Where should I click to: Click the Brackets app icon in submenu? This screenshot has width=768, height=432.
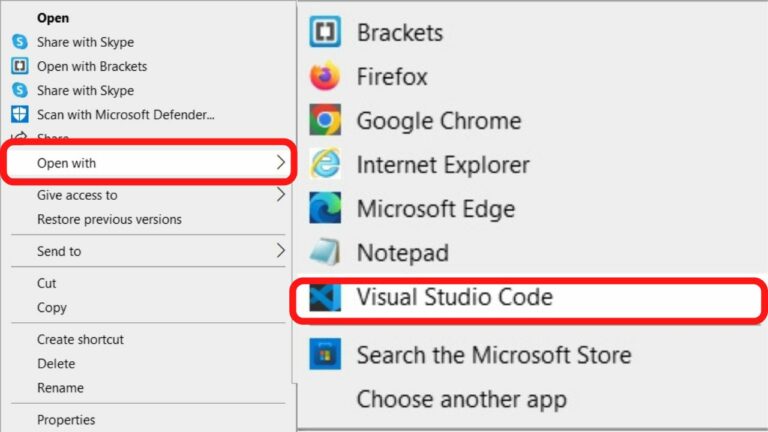tap(325, 33)
